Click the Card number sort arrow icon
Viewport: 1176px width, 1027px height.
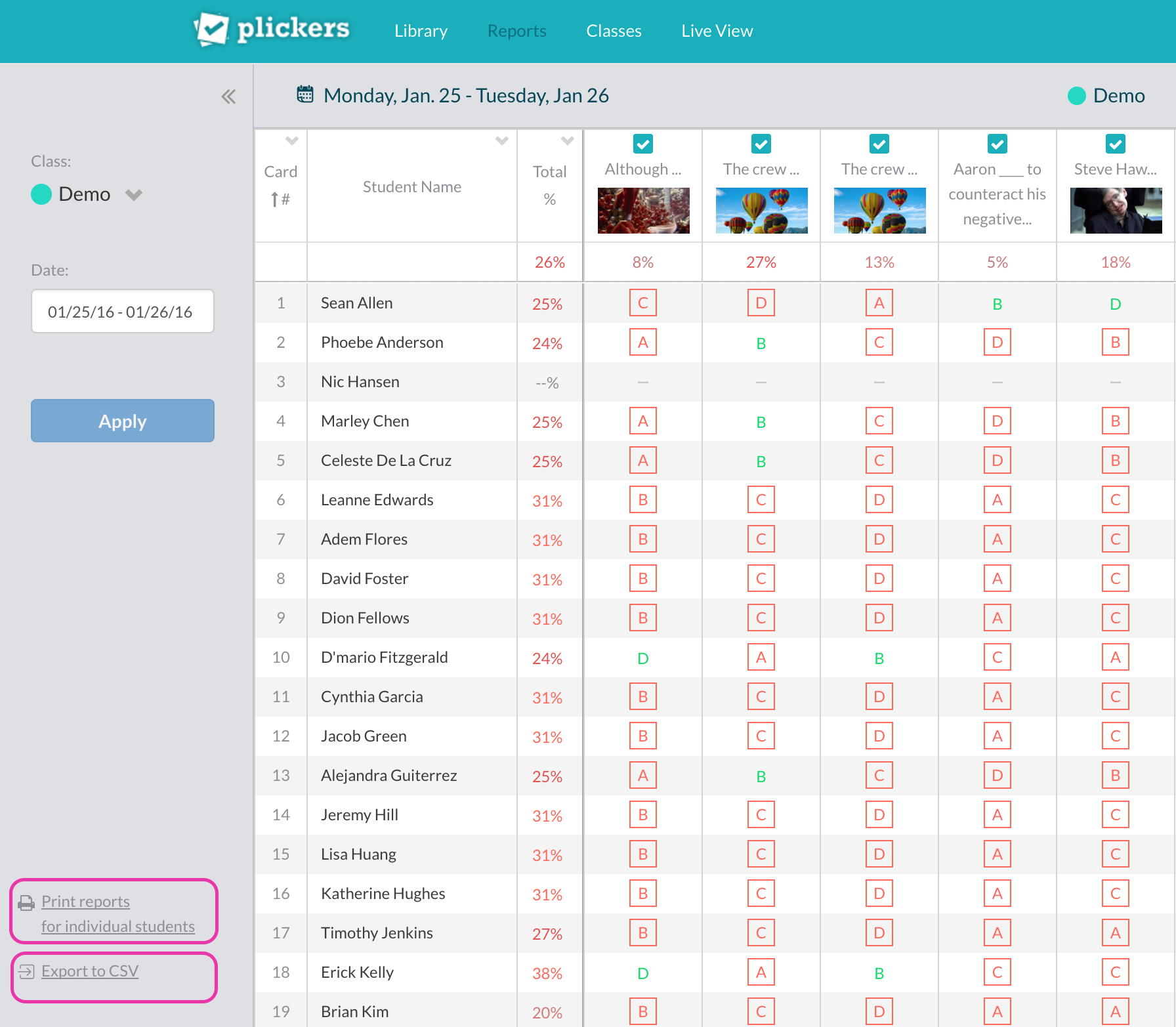point(275,199)
